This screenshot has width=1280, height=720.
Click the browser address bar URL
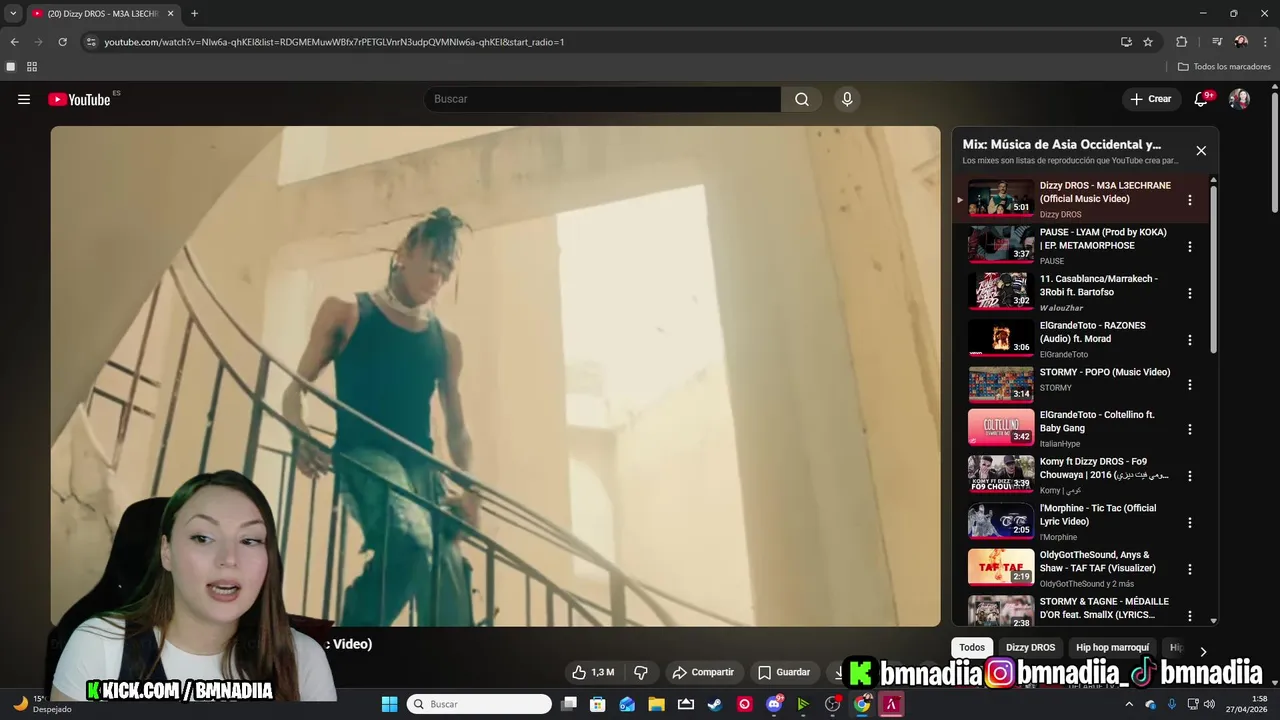tap(335, 42)
